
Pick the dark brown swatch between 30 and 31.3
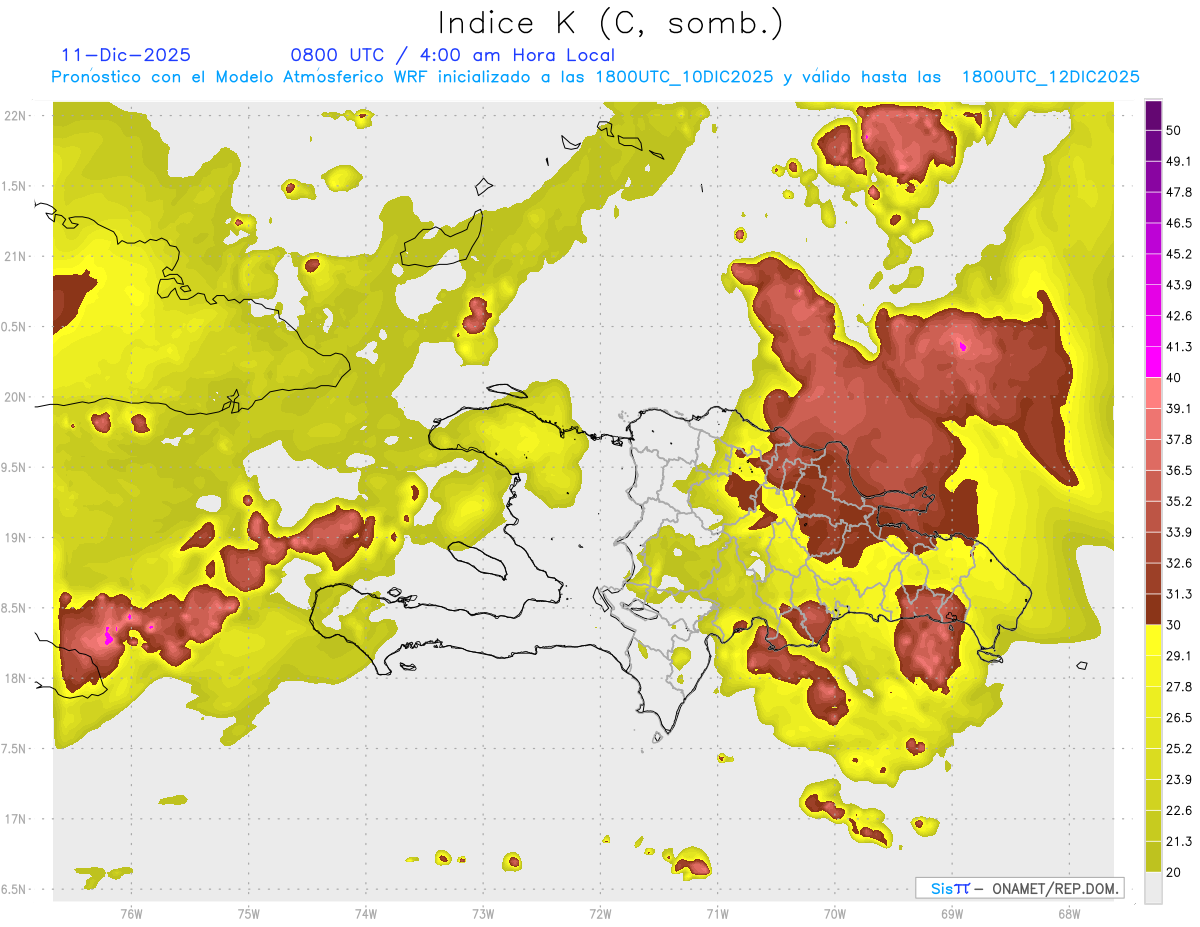point(1154,609)
